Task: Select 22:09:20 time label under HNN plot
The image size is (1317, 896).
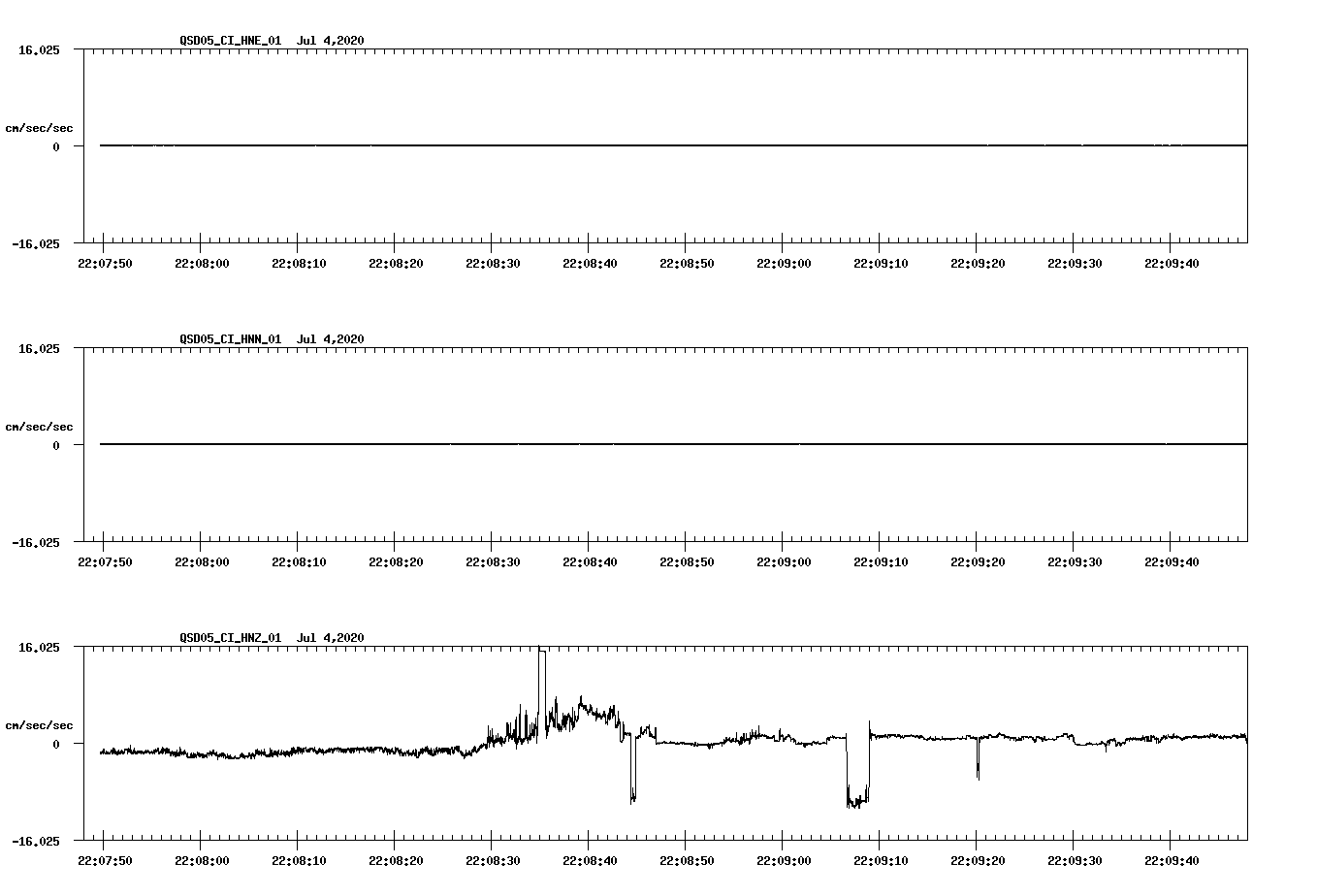Action: click(978, 561)
